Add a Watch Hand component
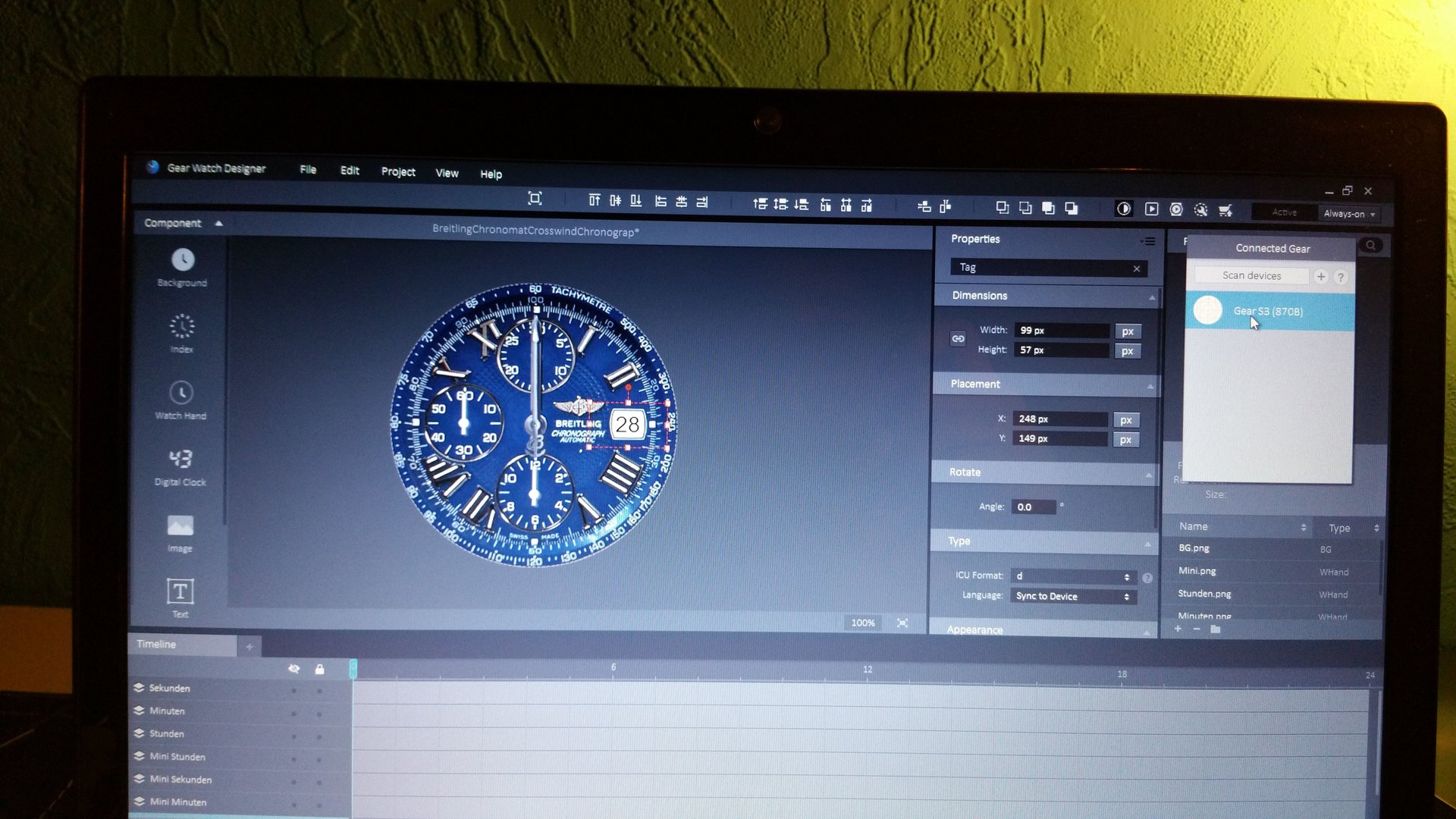 coord(180,400)
